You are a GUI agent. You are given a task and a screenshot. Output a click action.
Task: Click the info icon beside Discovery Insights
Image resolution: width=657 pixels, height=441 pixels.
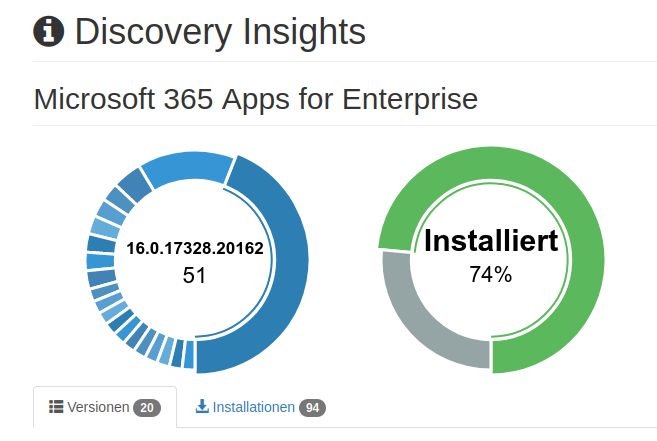pyautogui.click(x=49, y=31)
